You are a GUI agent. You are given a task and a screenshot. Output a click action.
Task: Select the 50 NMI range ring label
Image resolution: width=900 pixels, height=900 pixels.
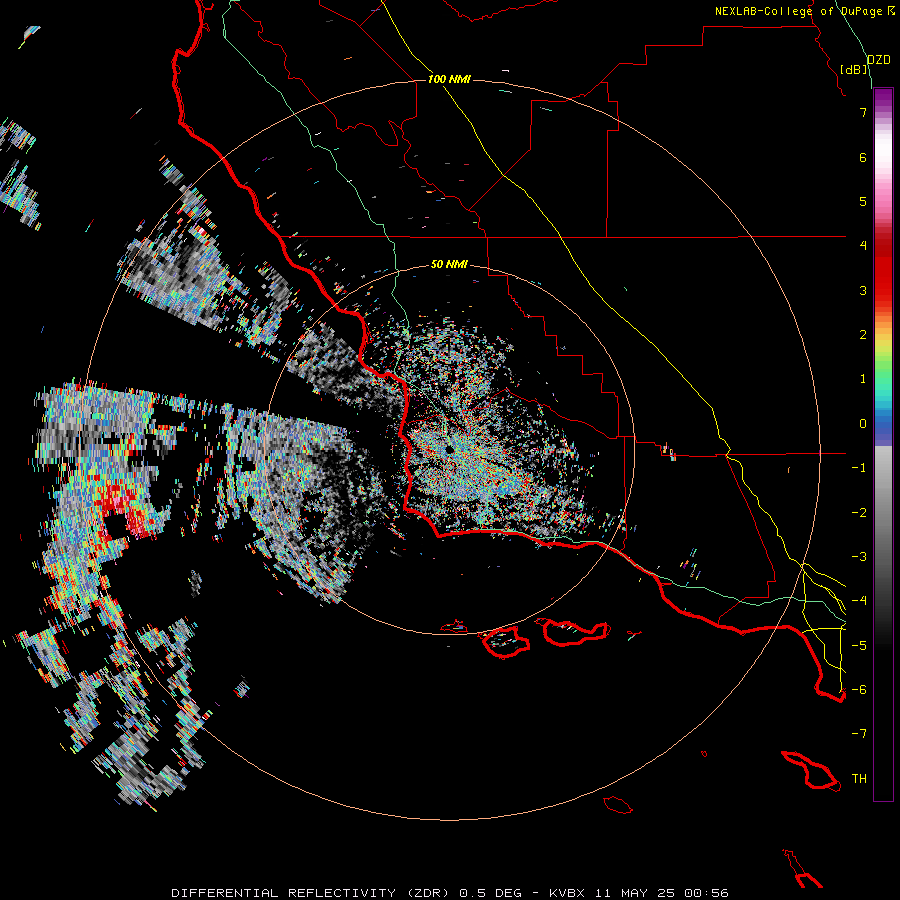point(449,264)
